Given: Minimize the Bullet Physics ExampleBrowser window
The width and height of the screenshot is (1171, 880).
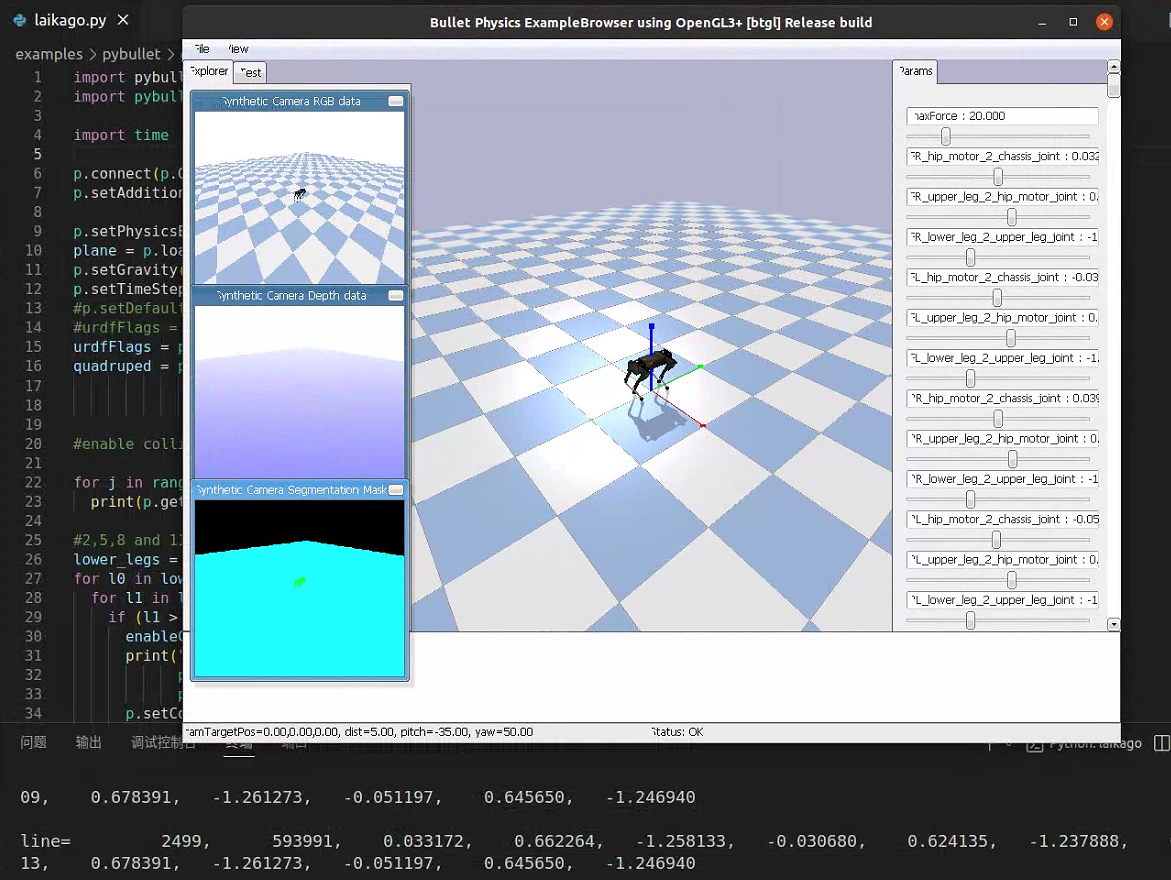Looking at the screenshot, I should 1042,22.
